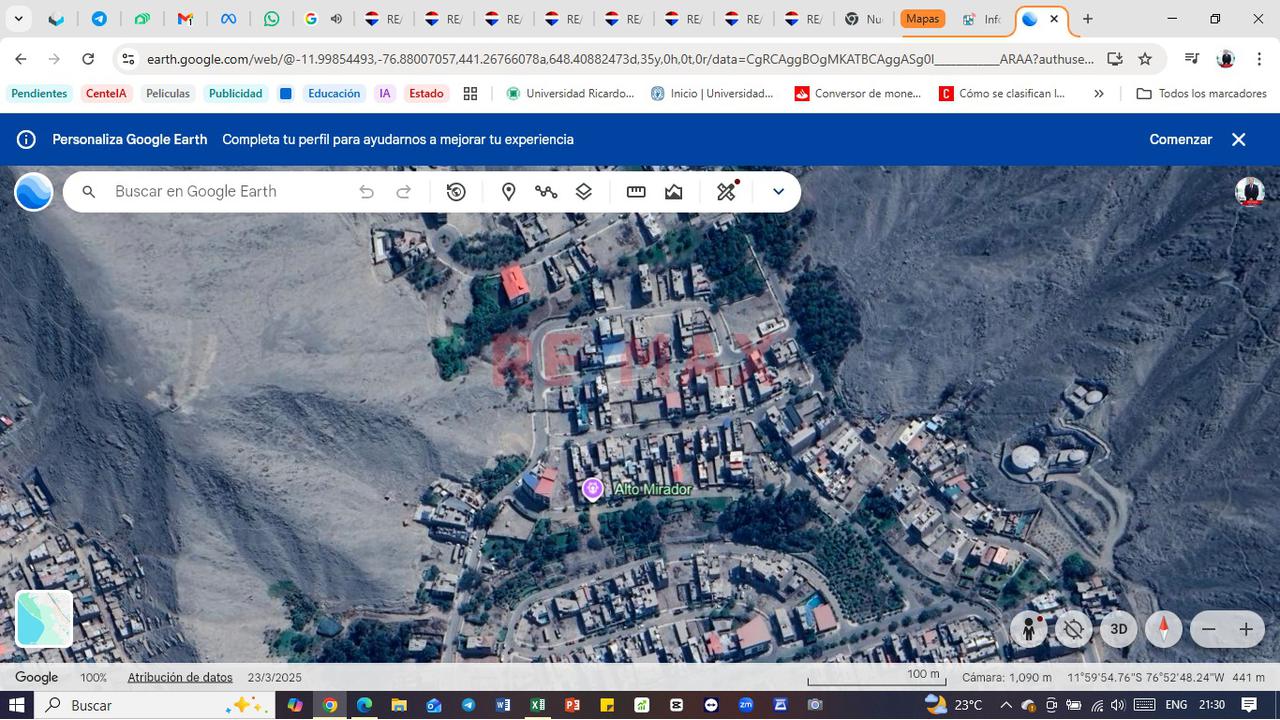Open the Educación bookmark folder
1280x720 pixels.
pyautogui.click(x=334, y=93)
